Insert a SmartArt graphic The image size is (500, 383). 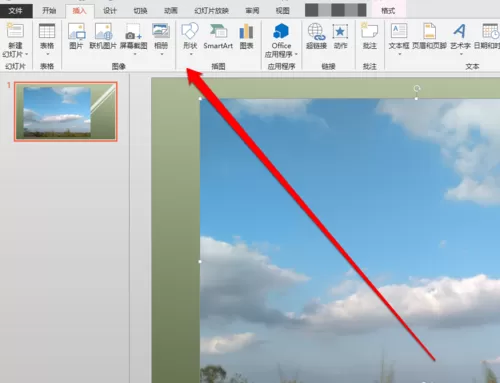tap(218, 36)
